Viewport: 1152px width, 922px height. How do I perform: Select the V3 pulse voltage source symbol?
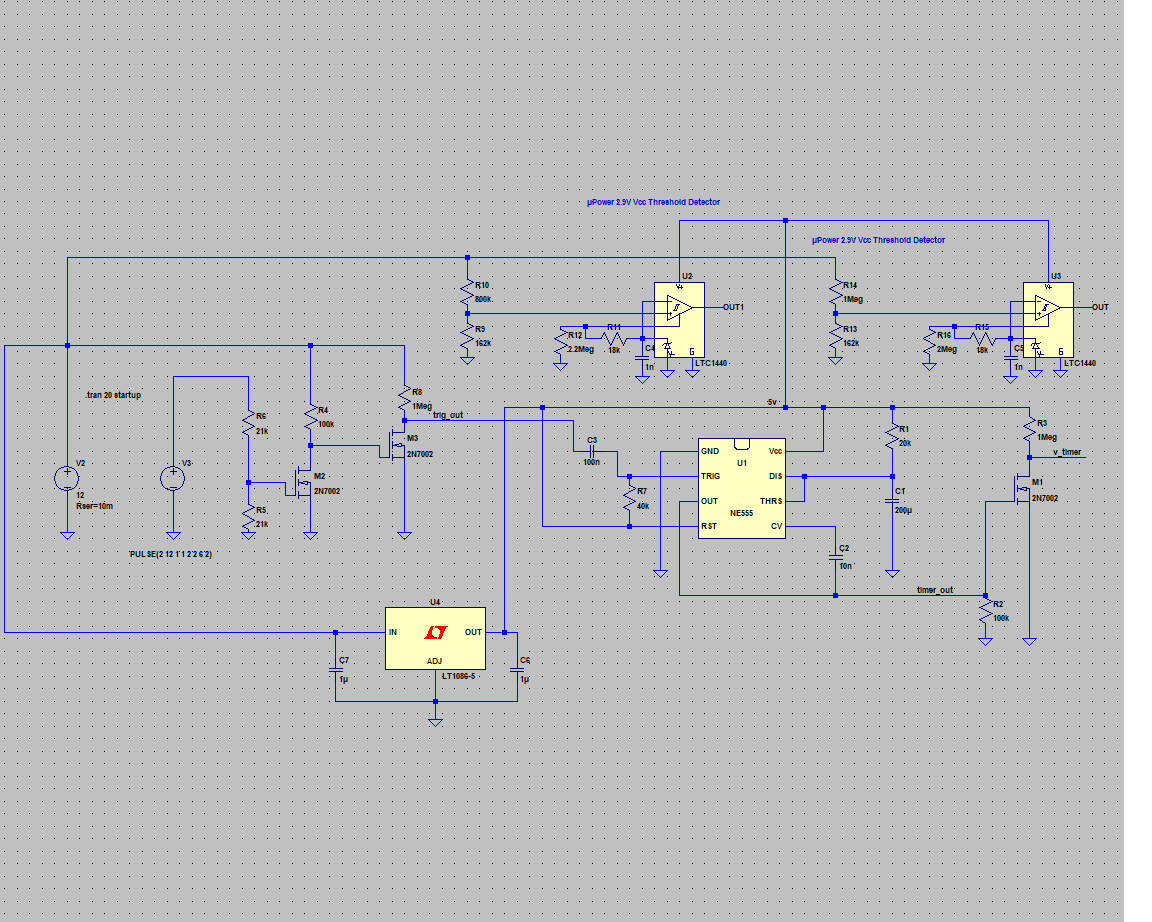[173, 478]
